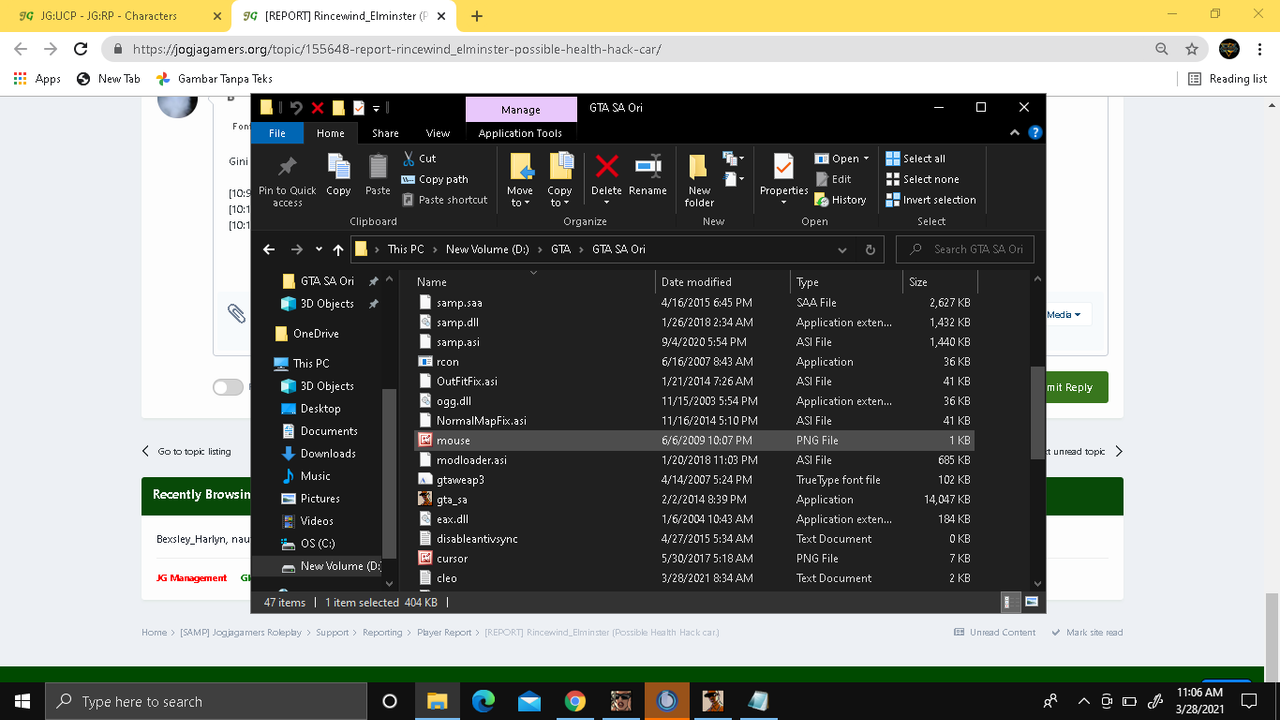Click Invert selection in the ribbon
The height and width of the screenshot is (720, 1280).
click(930, 200)
